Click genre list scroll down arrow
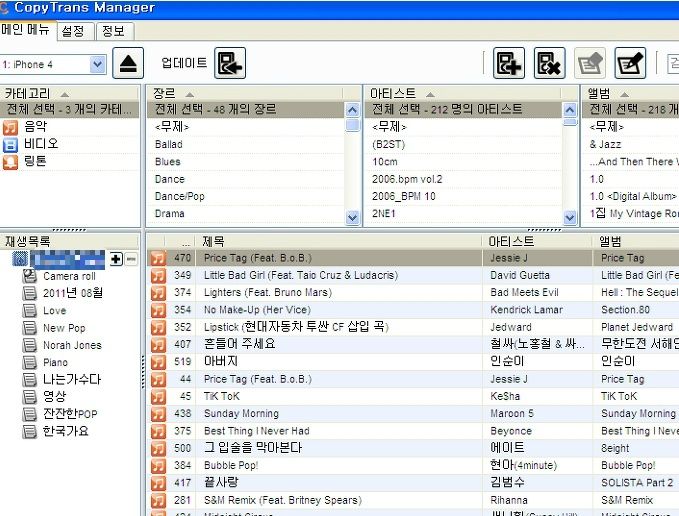This screenshot has width=679, height=516. (x=352, y=218)
